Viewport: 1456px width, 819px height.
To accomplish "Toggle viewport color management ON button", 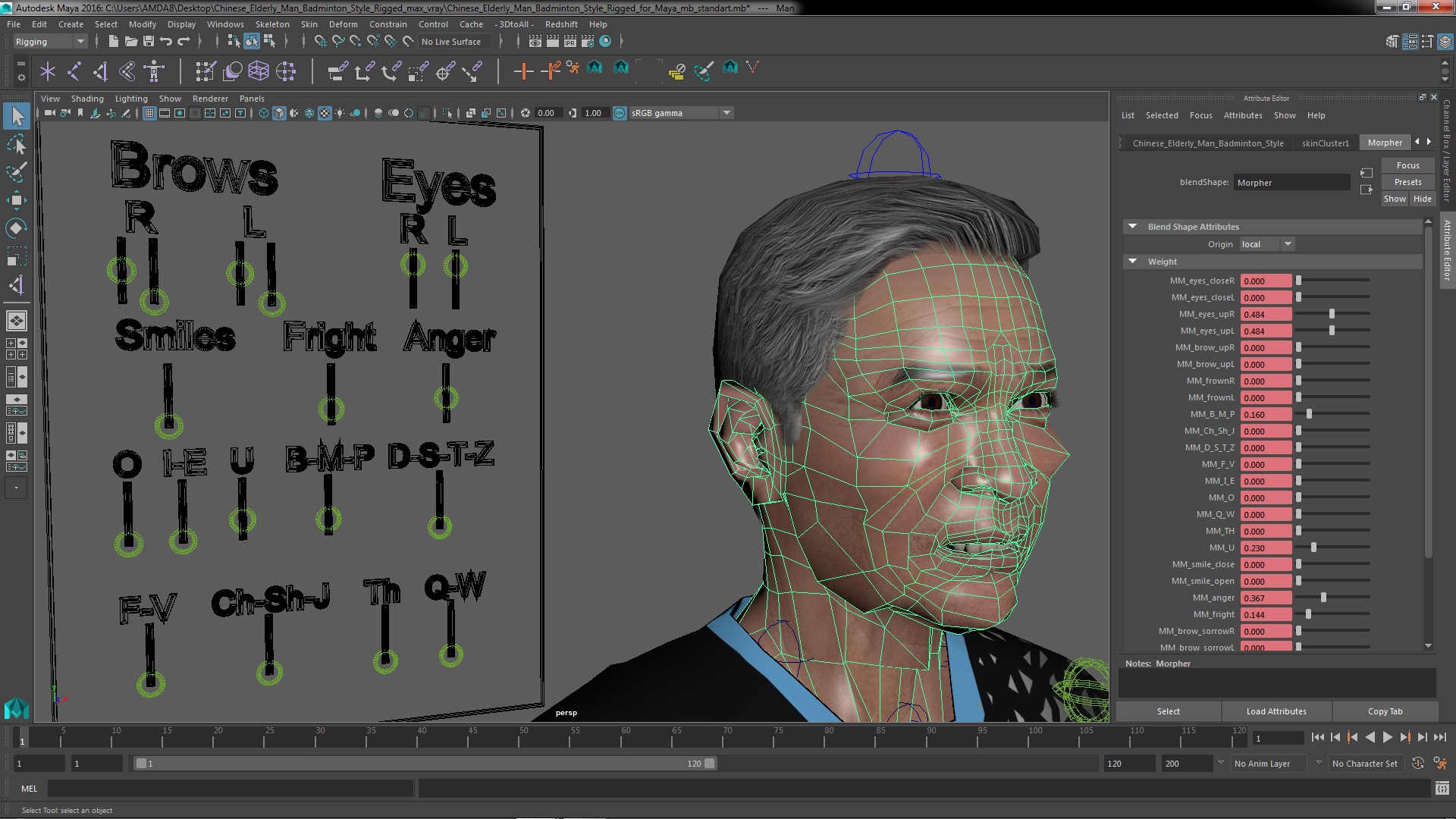I will 620,114.
